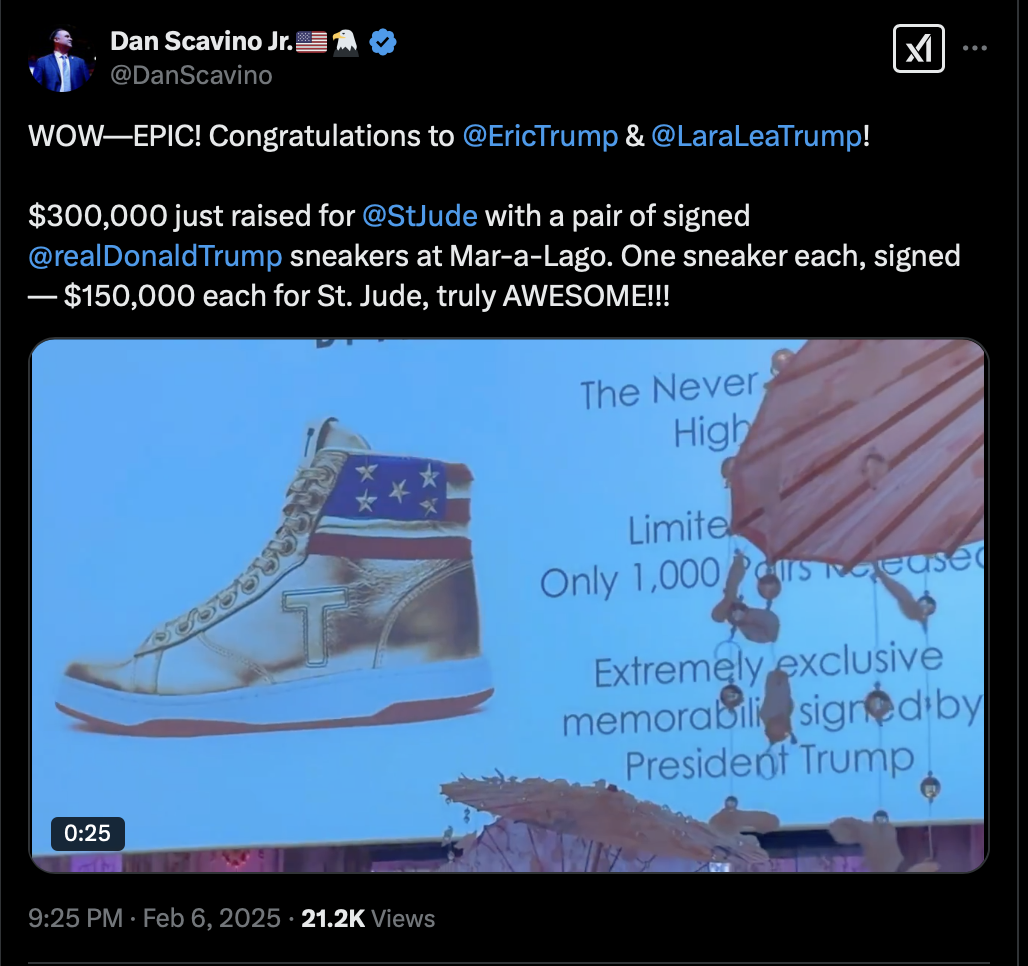Click the American flag emoji in name
The image size is (1028, 966).
[x=311, y=41]
